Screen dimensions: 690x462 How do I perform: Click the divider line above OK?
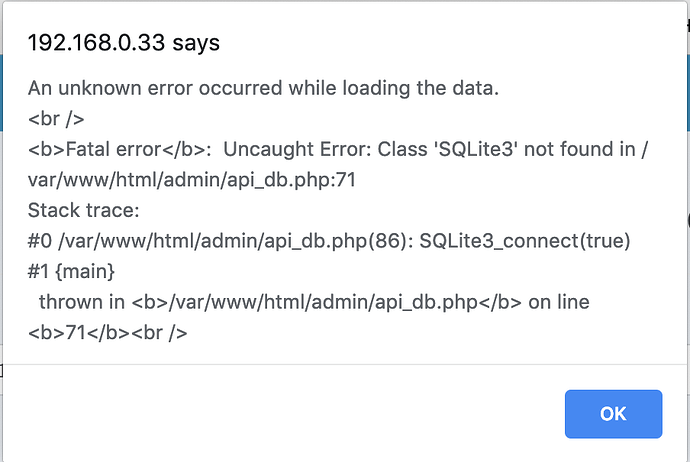tap(345, 365)
